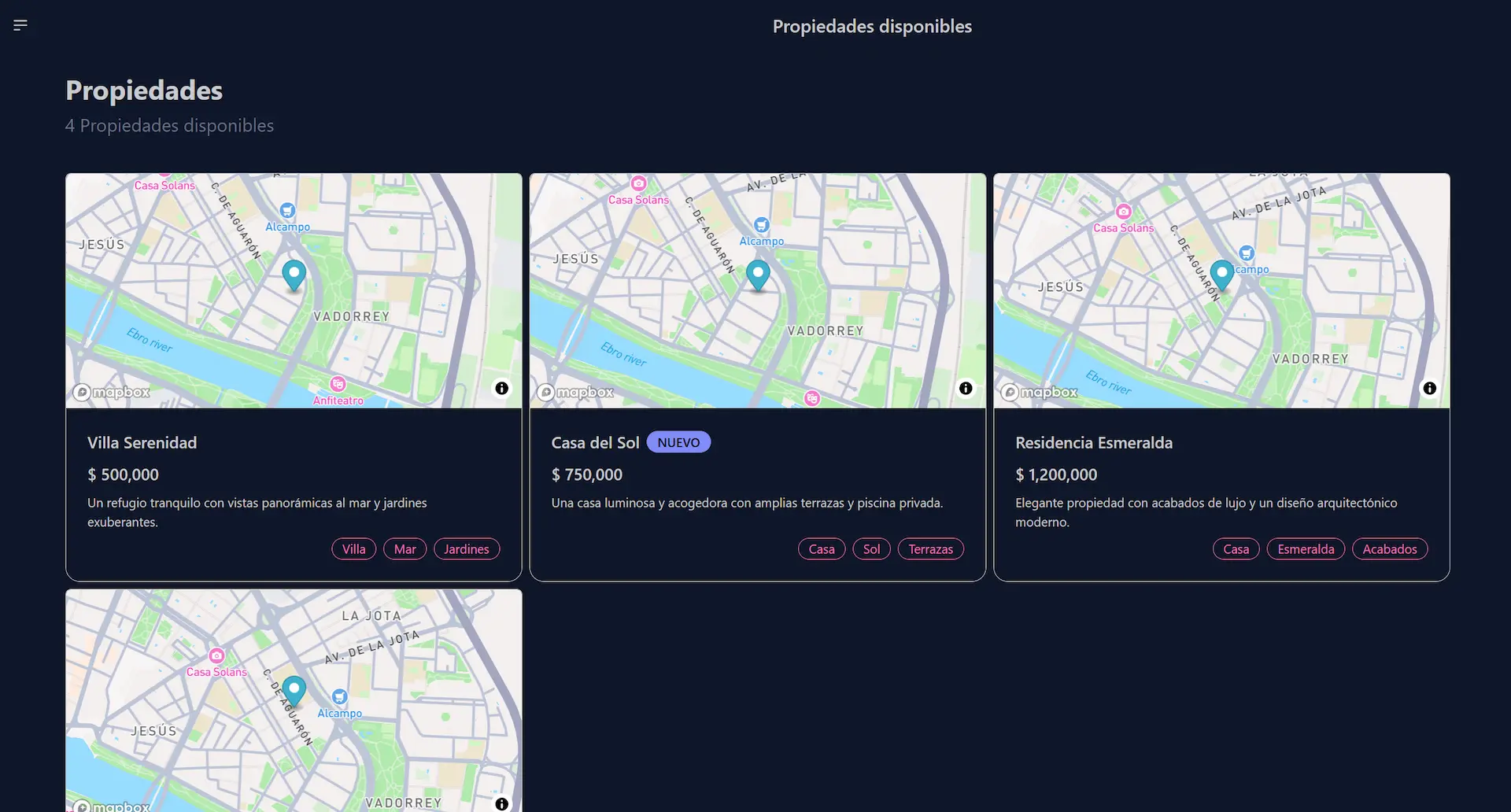Open map info icon on Villa Serenidad map
Screen dimensions: 1511x812
click(502, 389)
